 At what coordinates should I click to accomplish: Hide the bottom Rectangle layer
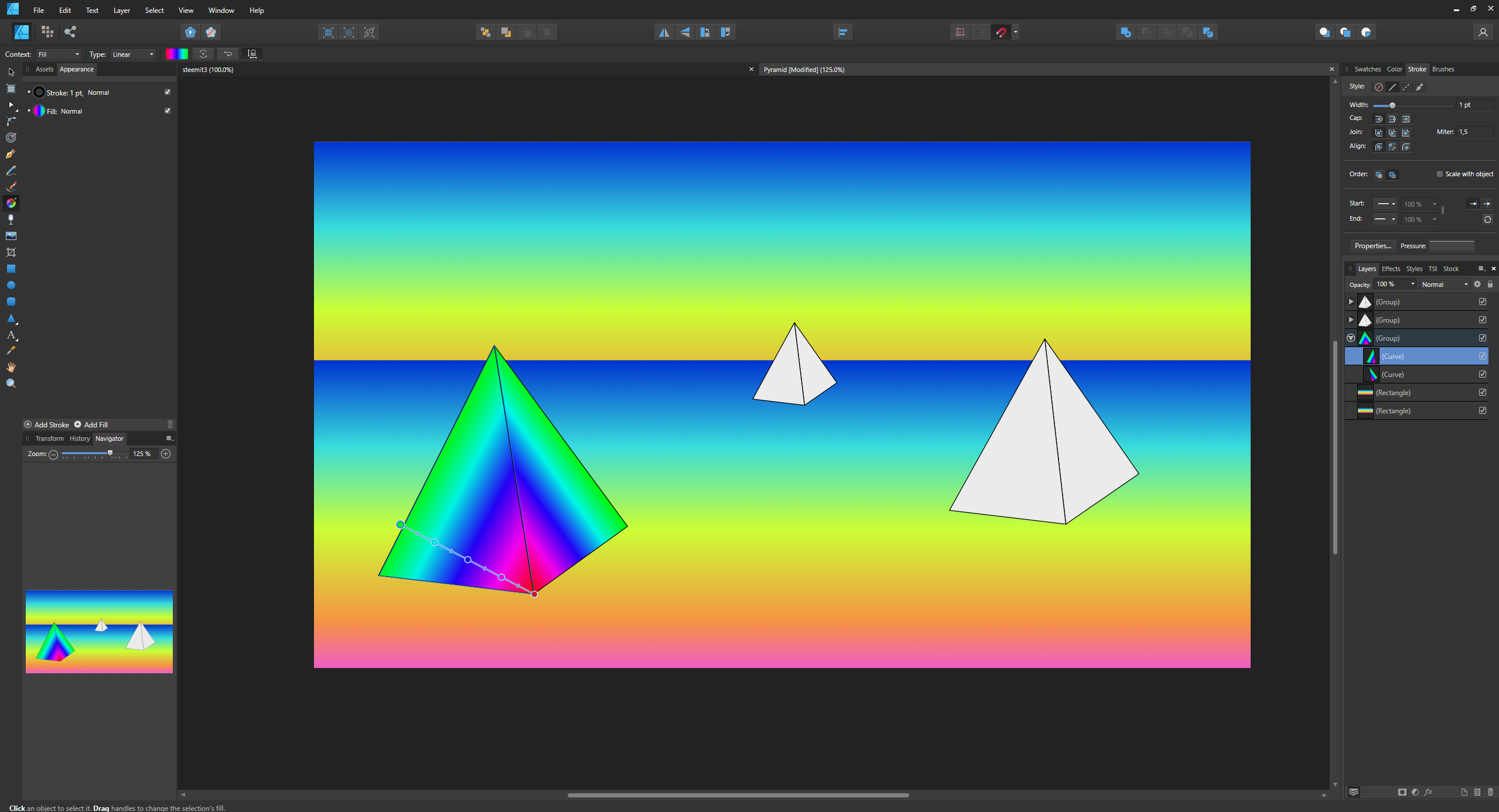click(1482, 410)
